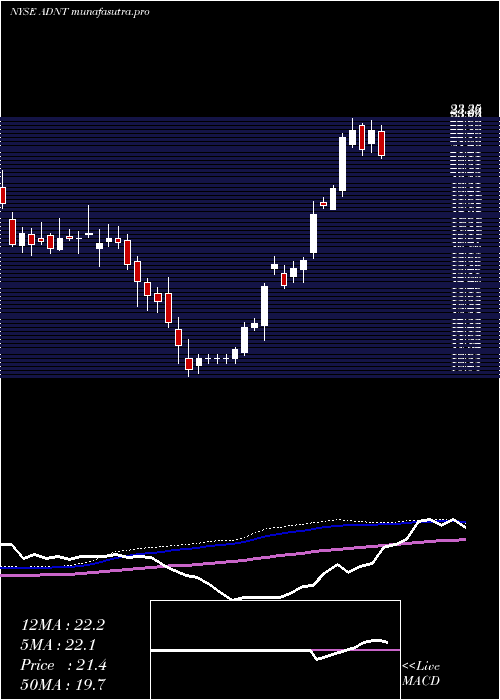Click the Price : 21.4 readout

[63, 665]
